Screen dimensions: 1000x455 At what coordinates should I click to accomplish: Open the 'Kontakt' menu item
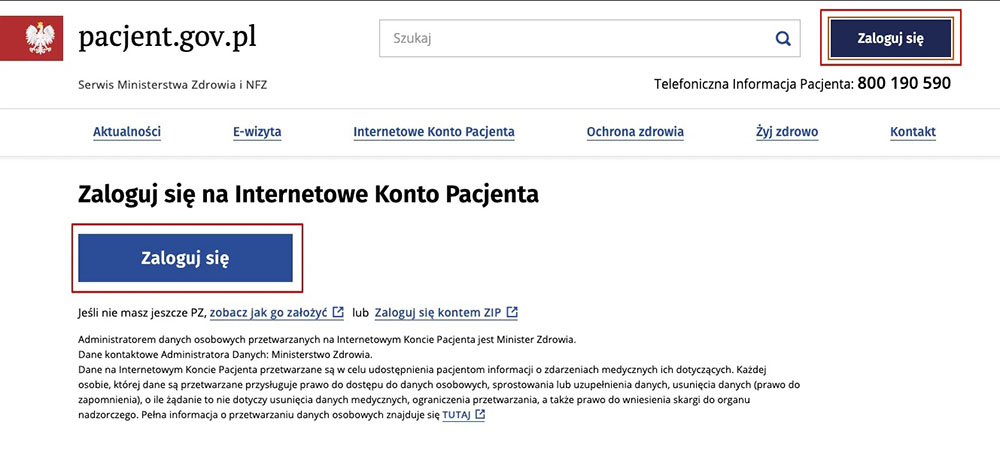click(x=913, y=132)
